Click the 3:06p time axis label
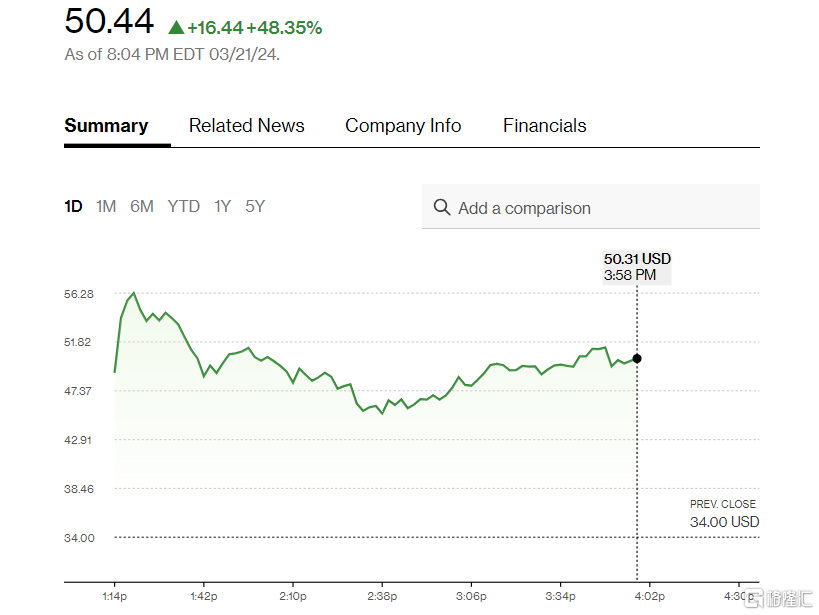Screen dimensions: 819x615 pyautogui.click(x=471, y=597)
